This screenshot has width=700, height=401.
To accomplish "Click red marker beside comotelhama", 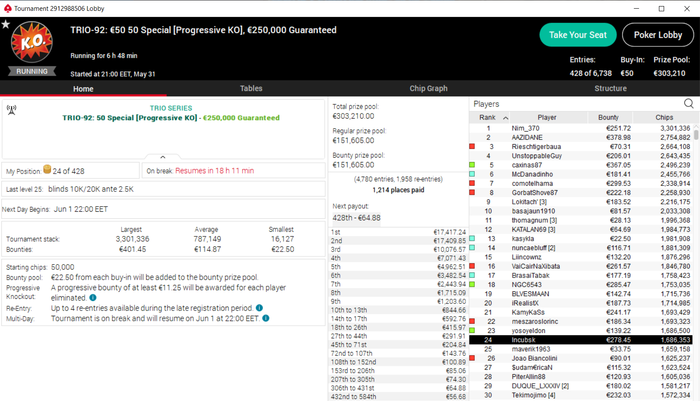I will [x=472, y=183].
